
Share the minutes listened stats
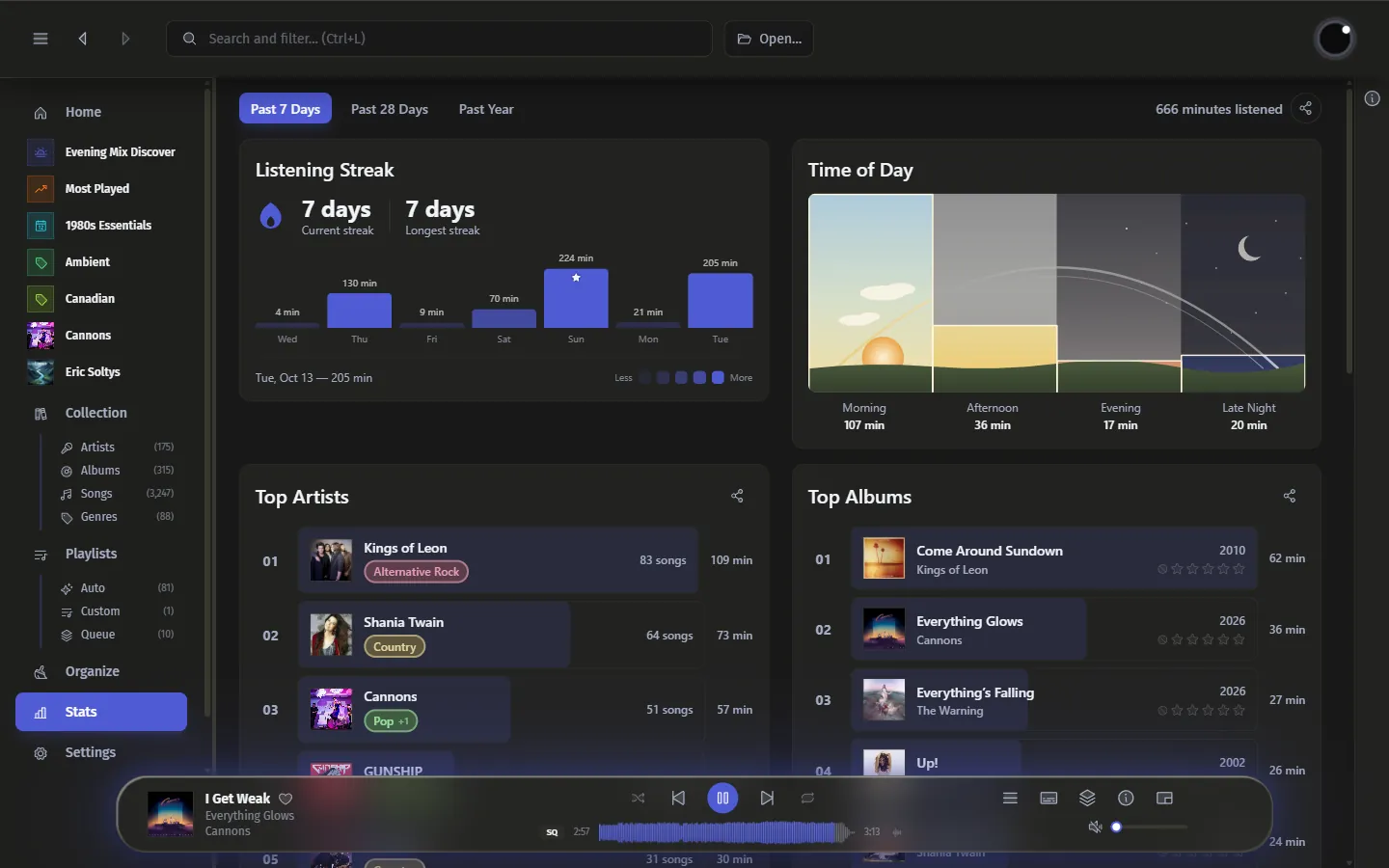1305,109
